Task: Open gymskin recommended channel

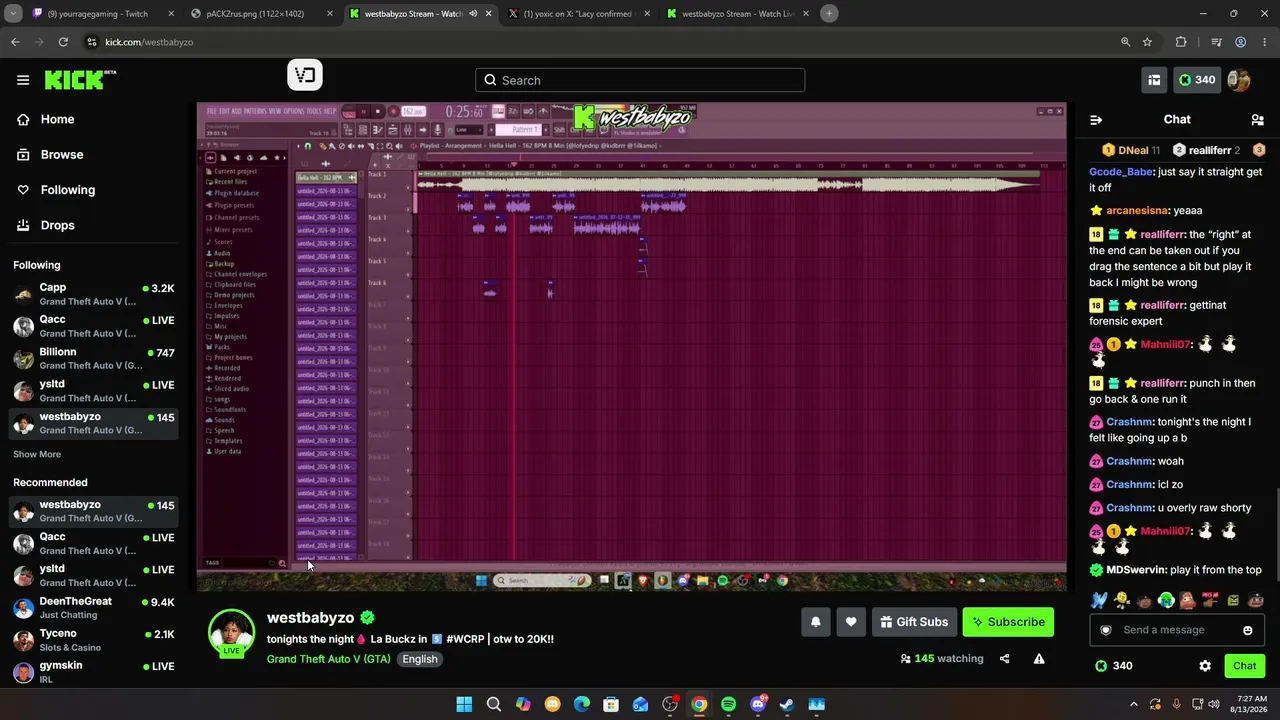Action: click(x=94, y=672)
